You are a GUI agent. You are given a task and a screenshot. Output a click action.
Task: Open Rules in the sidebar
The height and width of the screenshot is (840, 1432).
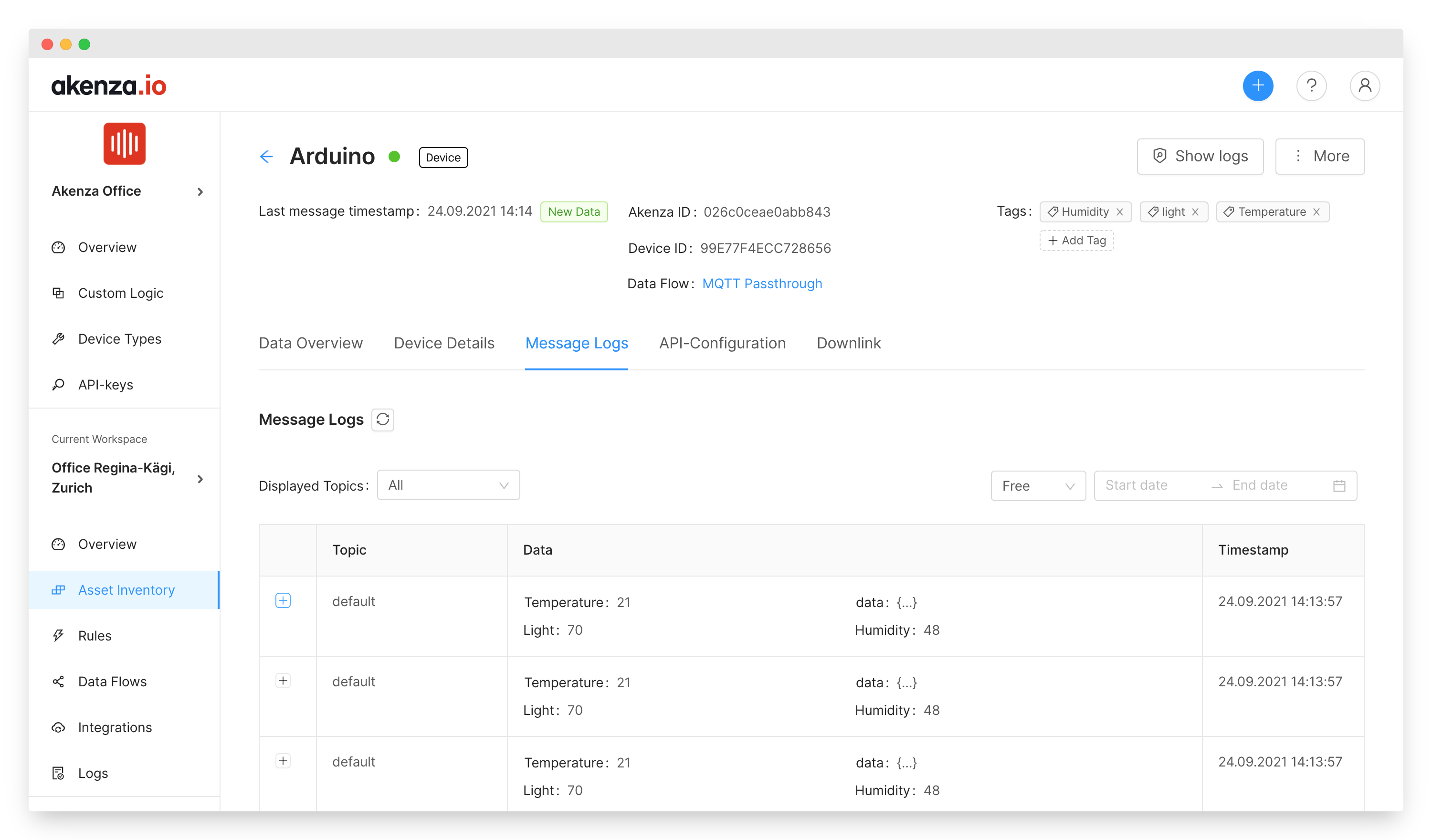tap(95, 635)
